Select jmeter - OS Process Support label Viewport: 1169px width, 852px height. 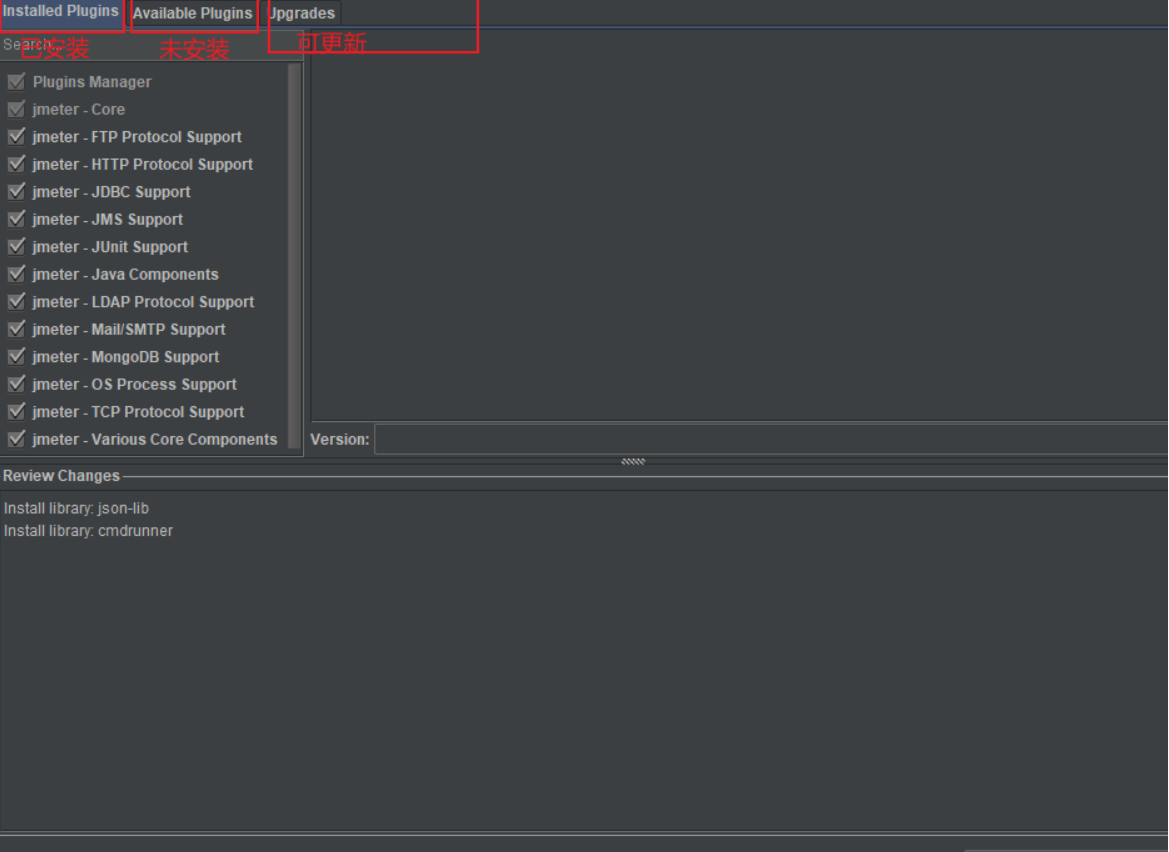click(134, 385)
